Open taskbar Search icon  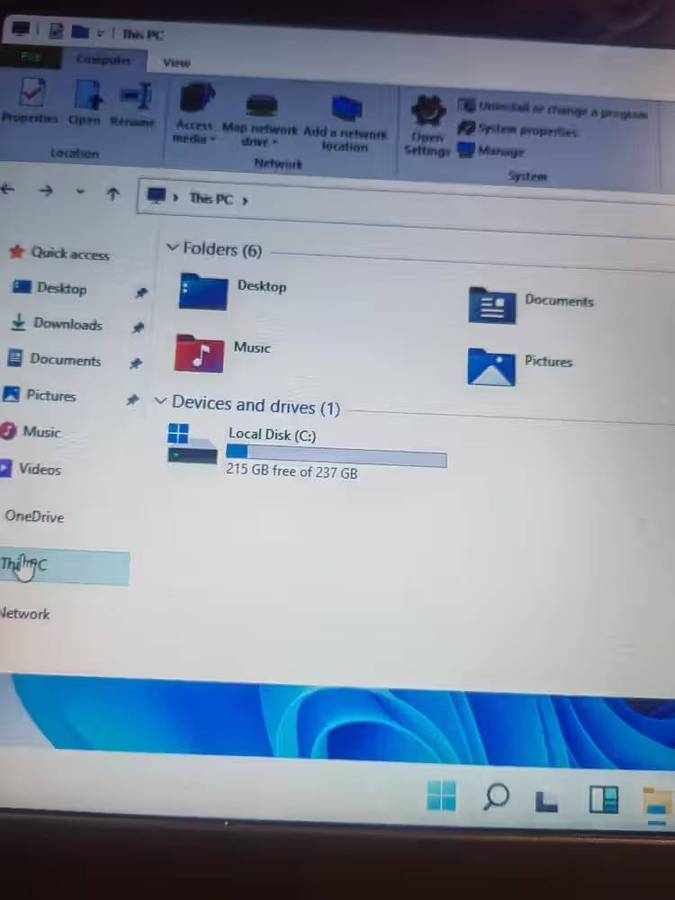click(496, 797)
